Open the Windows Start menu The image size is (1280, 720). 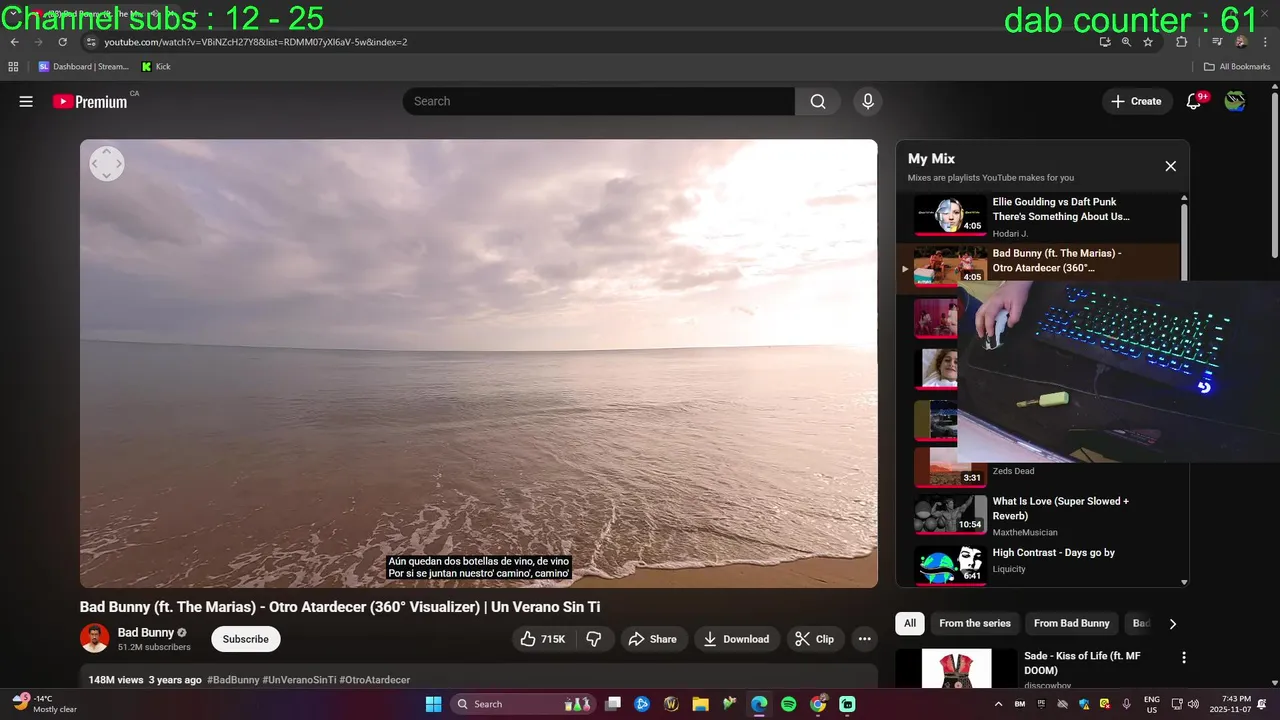click(x=433, y=704)
